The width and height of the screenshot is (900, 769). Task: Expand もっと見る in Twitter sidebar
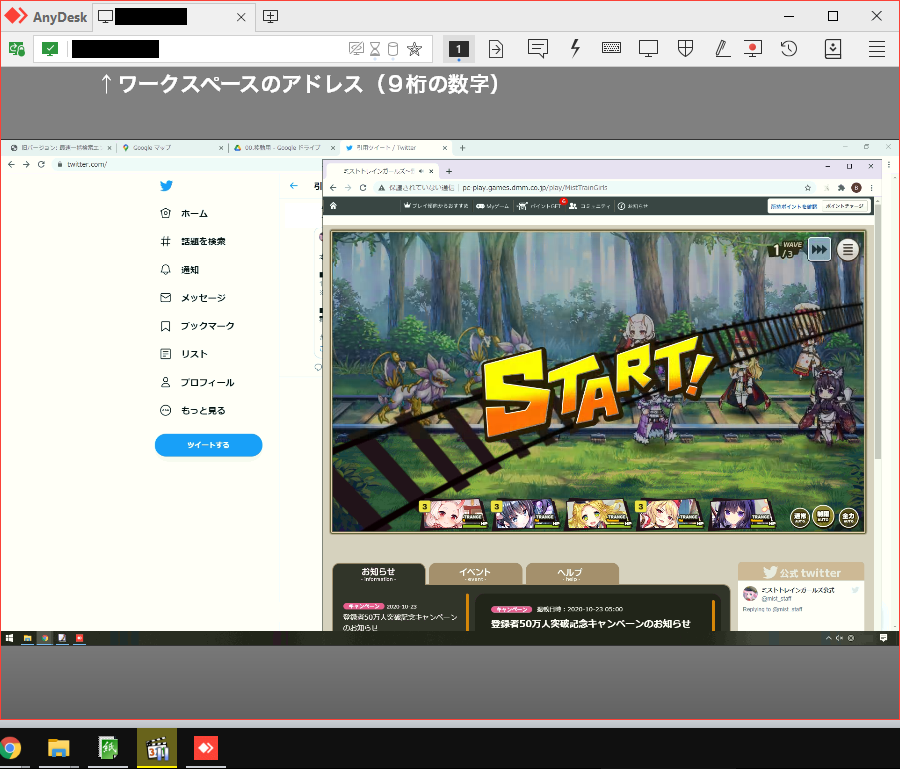(x=202, y=410)
